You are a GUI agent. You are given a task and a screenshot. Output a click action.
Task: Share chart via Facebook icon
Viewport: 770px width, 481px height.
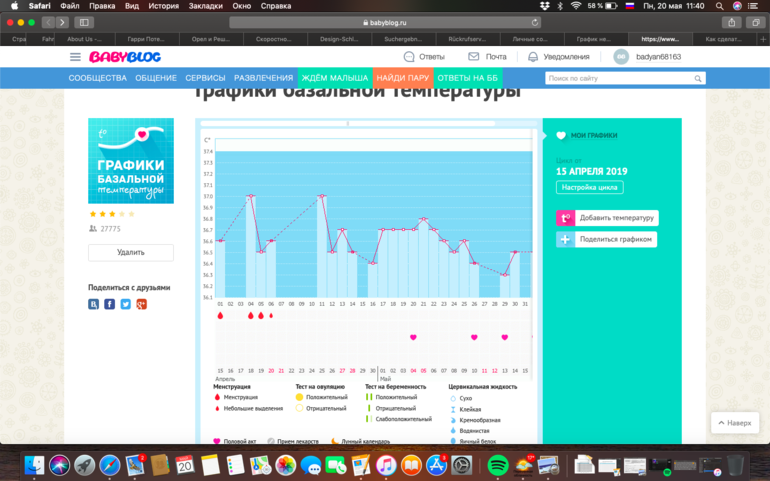[x=110, y=303]
